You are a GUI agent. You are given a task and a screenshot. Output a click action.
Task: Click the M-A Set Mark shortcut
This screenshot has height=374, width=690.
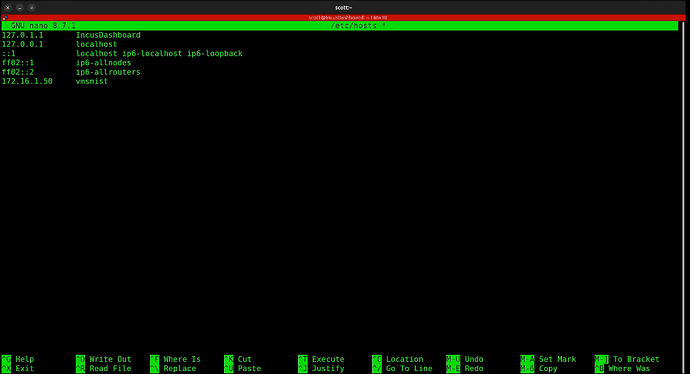click(x=548, y=359)
